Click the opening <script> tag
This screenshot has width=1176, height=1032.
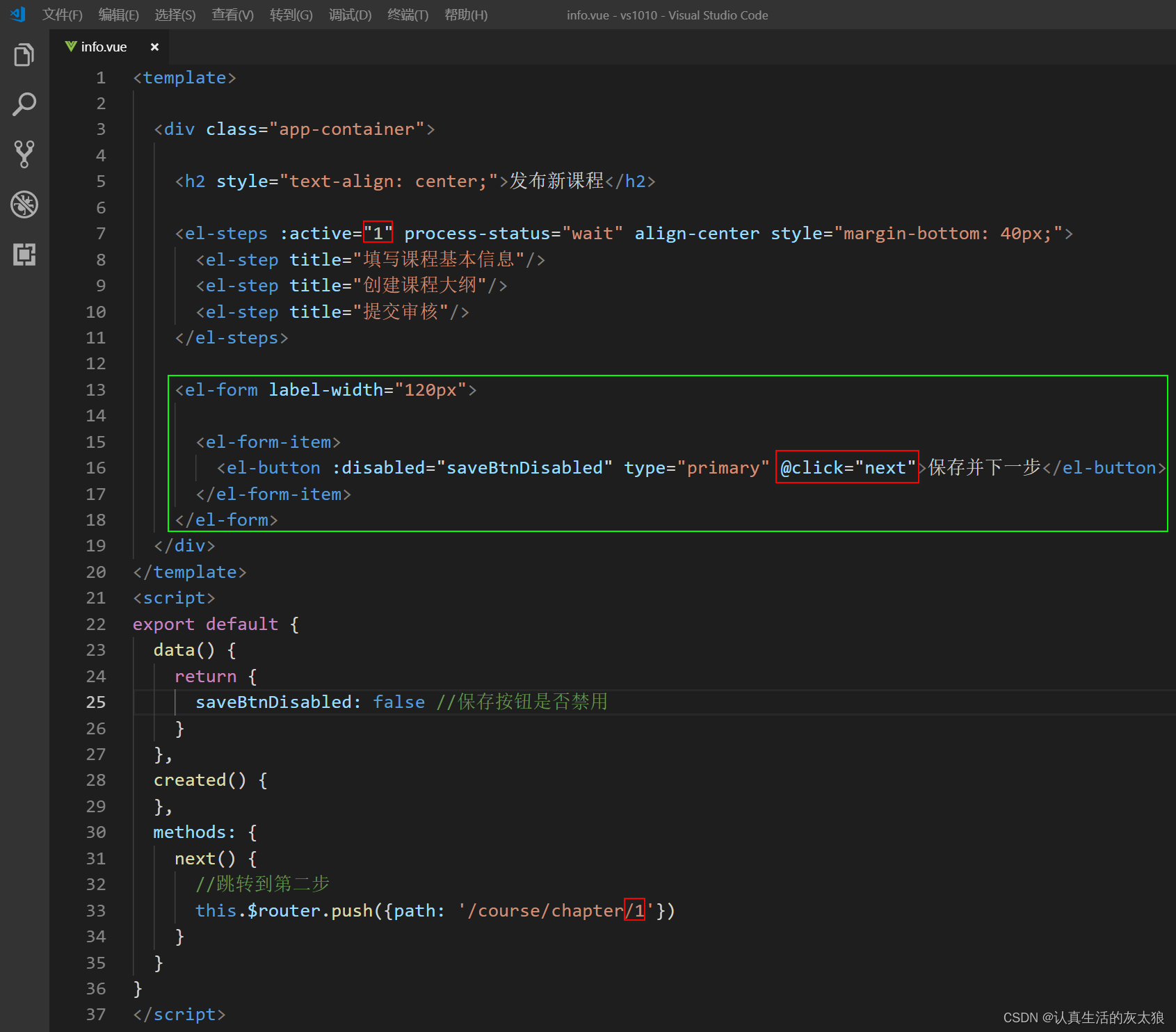pos(174,598)
